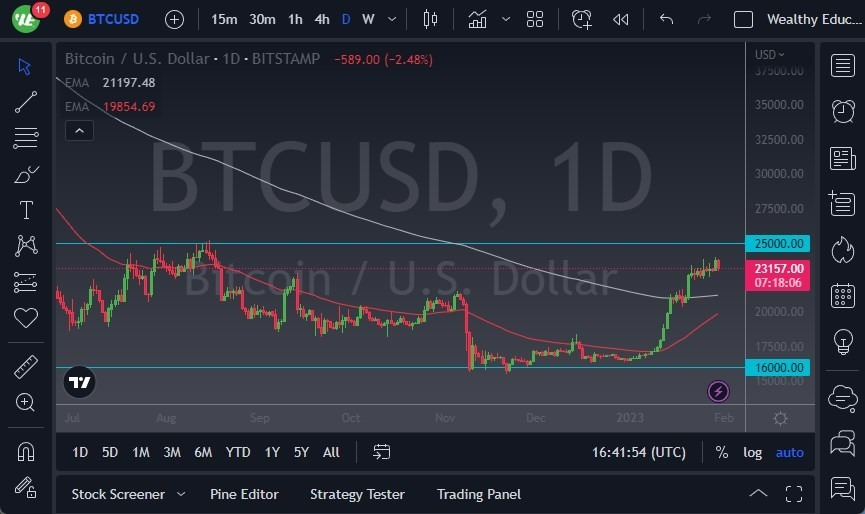Open the layout templates grid
Viewport: 865px width, 514px height.
535,20
